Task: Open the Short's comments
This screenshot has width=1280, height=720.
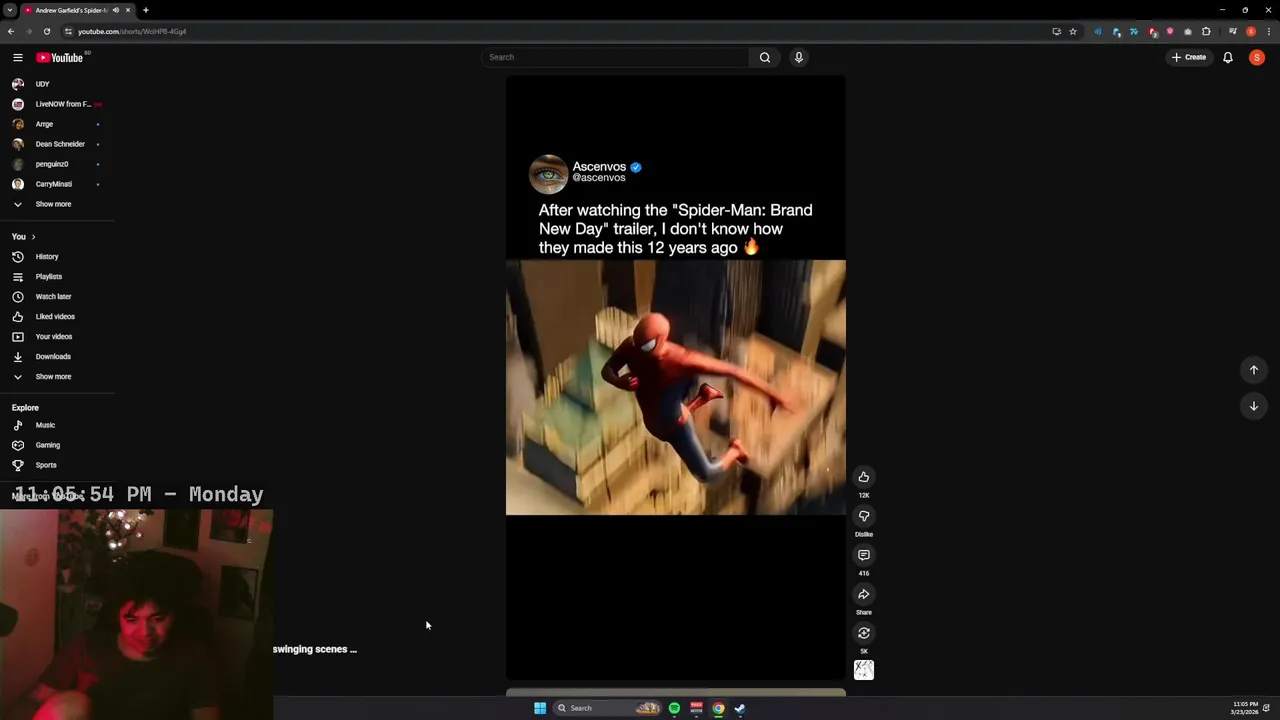Action: point(864,555)
